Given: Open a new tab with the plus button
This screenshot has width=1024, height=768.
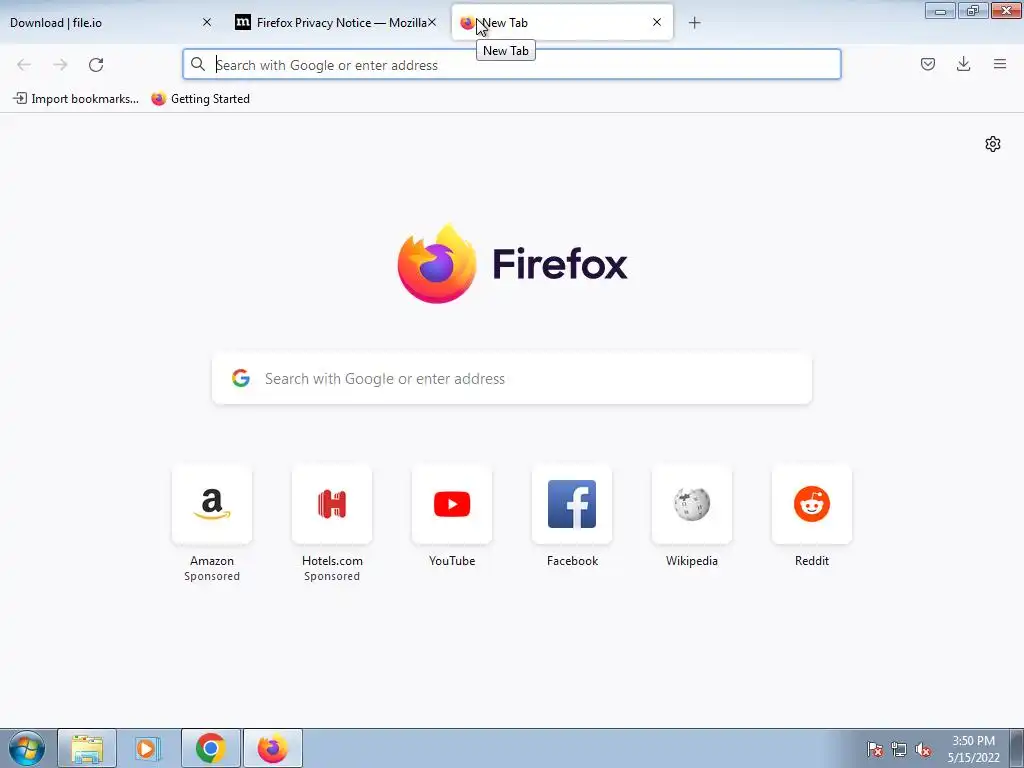Looking at the screenshot, I should (x=694, y=23).
